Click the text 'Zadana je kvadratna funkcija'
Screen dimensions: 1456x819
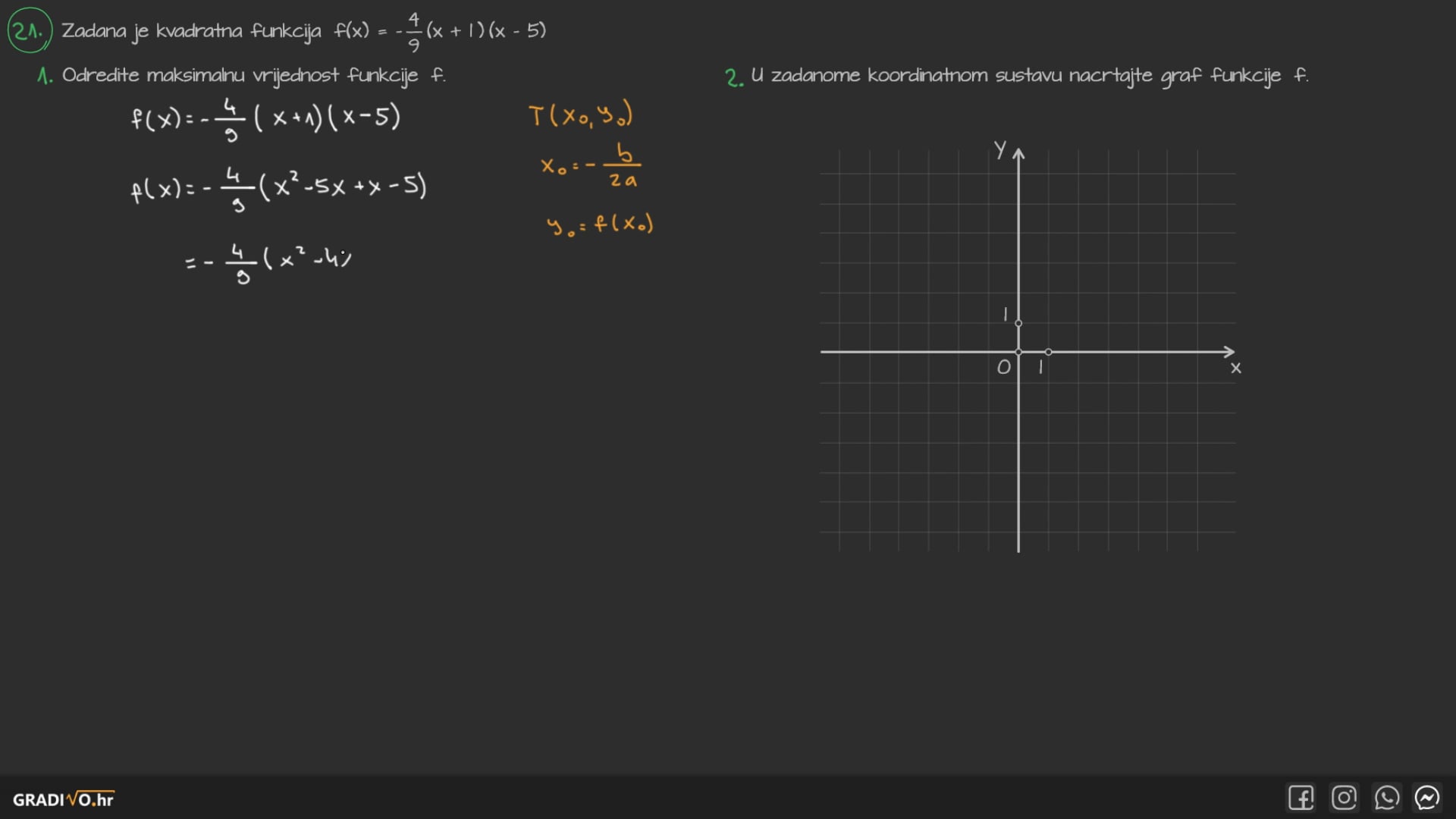tap(191, 31)
